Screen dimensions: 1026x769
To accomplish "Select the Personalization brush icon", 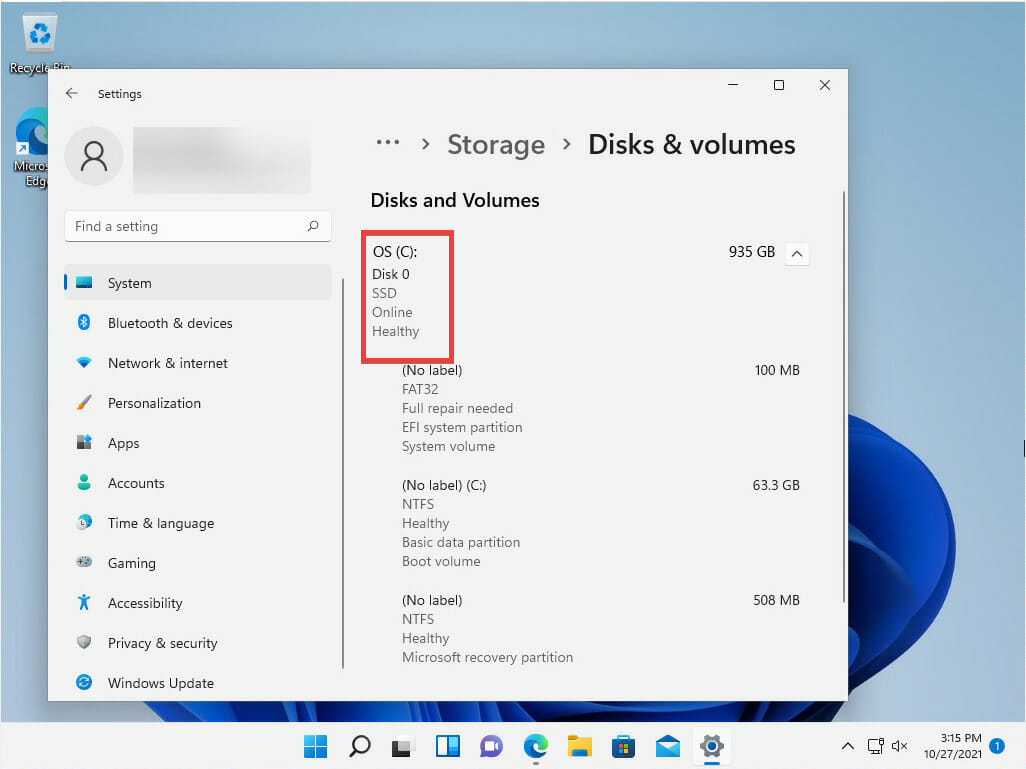I will 84,402.
